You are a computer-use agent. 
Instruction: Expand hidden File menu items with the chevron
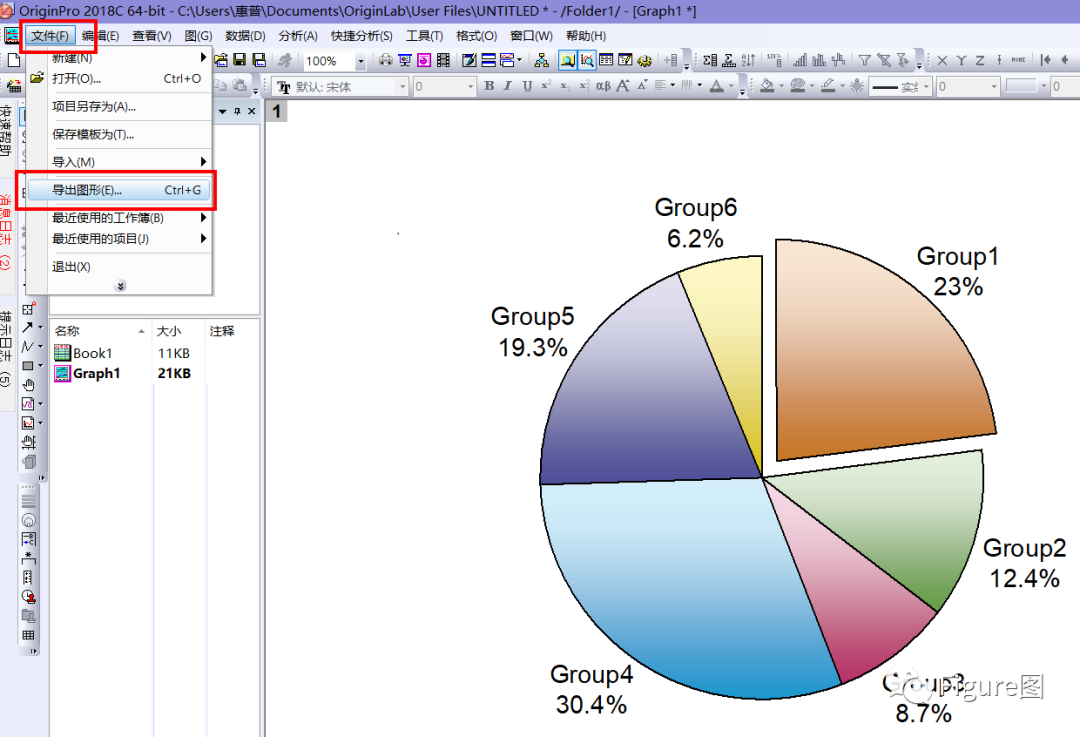(121, 286)
